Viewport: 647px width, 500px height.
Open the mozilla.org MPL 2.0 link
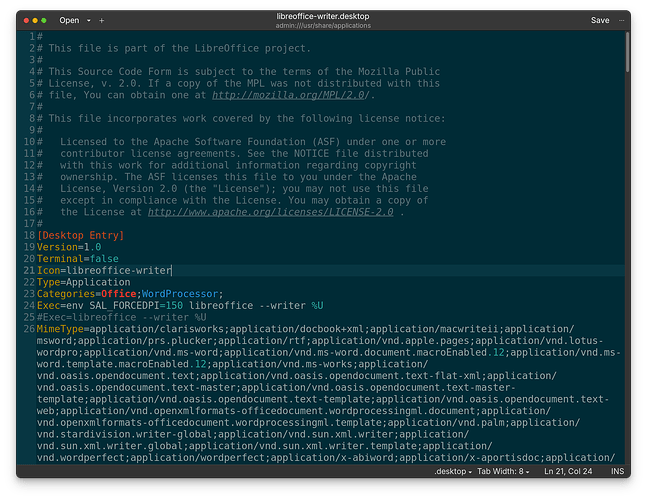tap(290, 95)
